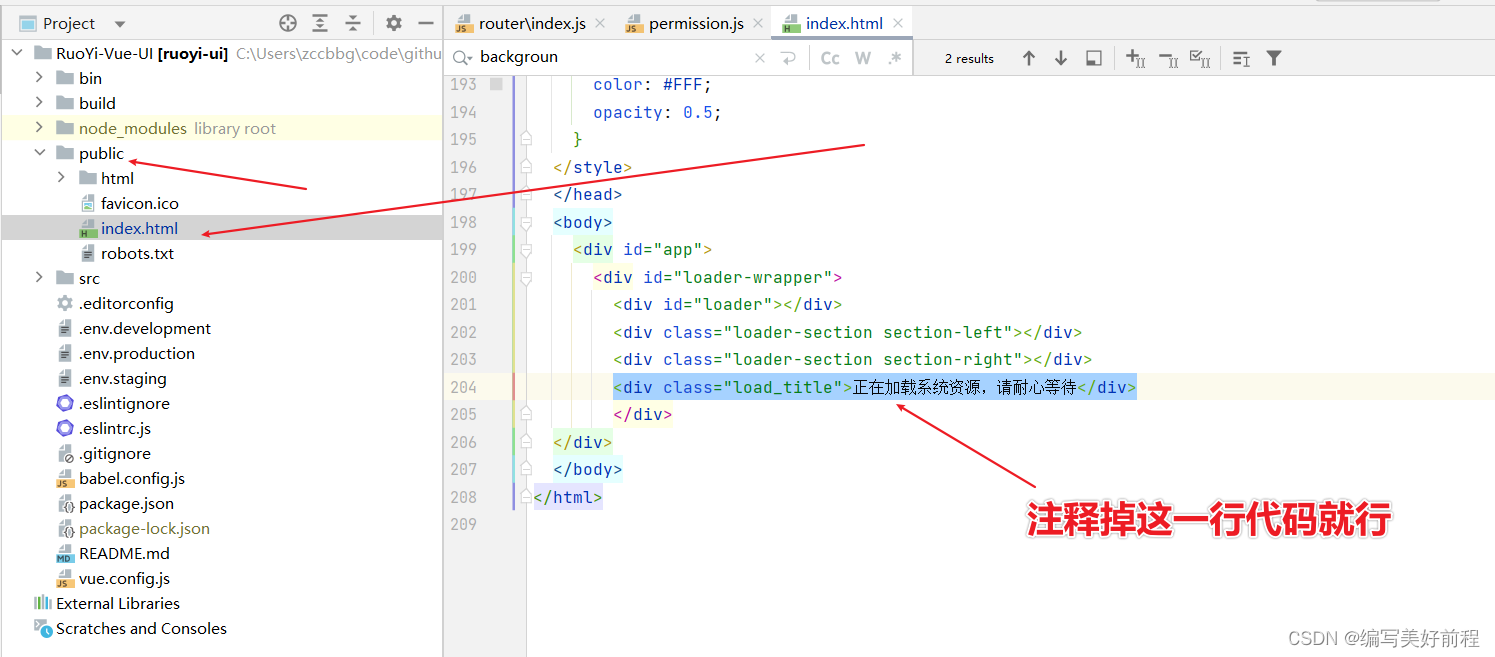This screenshot has height=657, width=1495.
Task: Open results in Find window
Action: [1094, 58]
